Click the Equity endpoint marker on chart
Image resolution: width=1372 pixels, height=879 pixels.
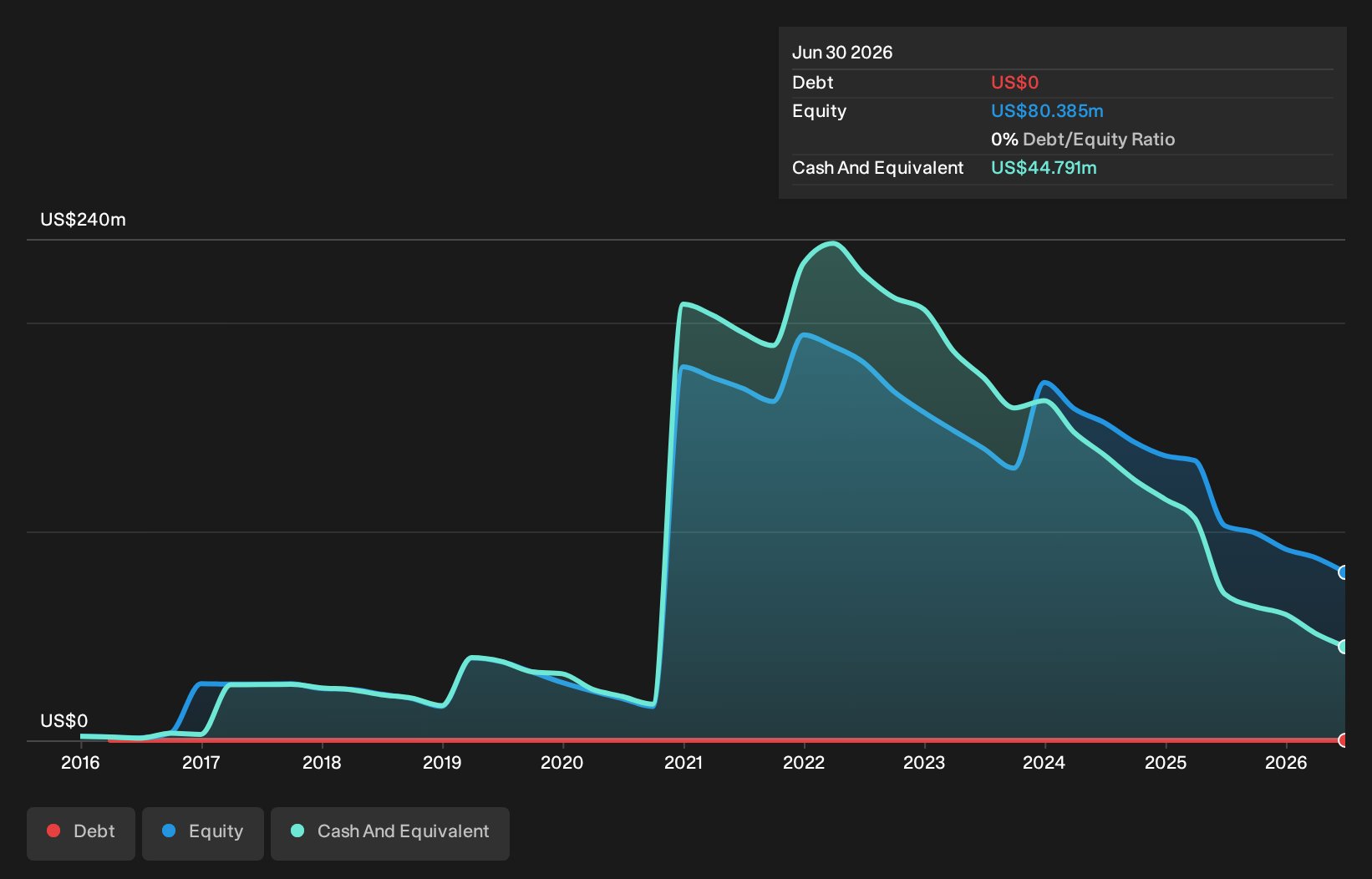pyautogui.click(x=1343, y=572)
